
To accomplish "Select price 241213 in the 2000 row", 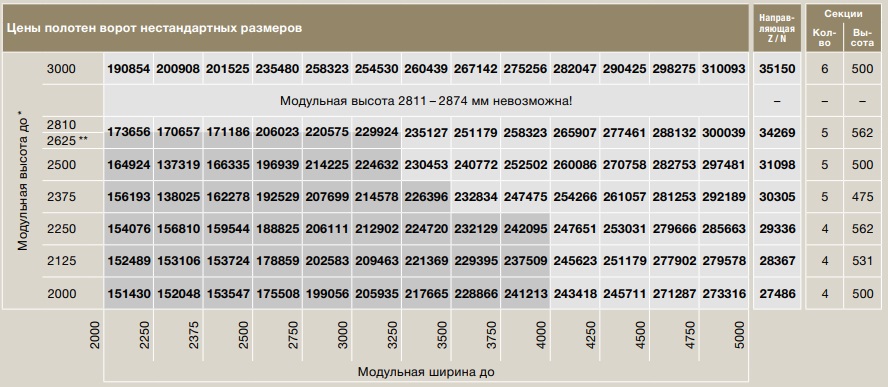I will [x=525, y=294].
